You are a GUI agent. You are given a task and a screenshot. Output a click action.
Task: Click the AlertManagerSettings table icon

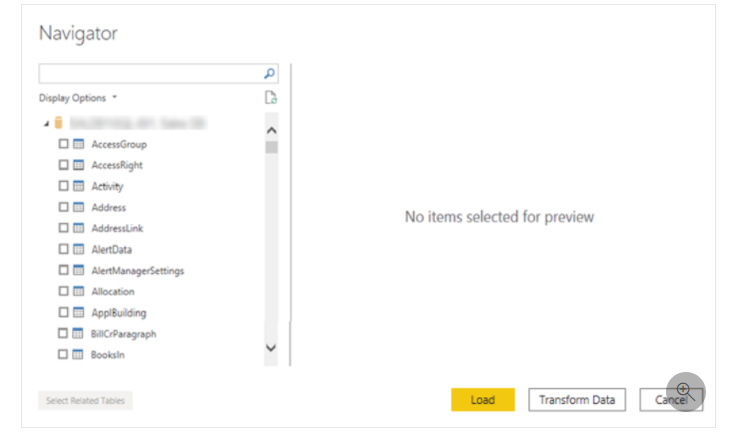pos(79,270)
